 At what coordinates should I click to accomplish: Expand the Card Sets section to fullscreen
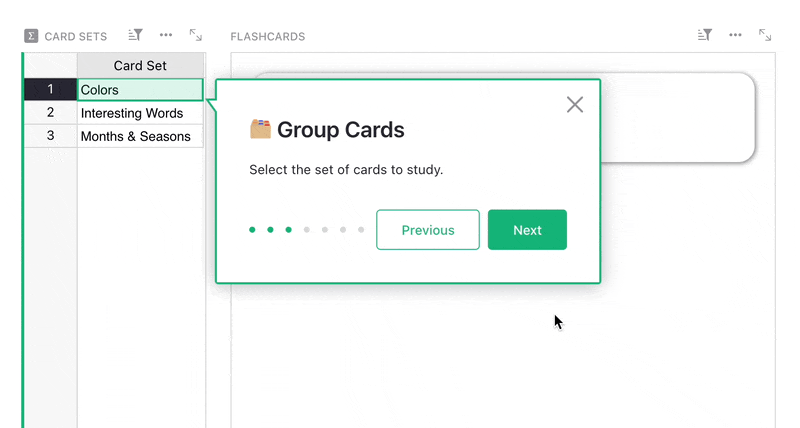point(196,35)
